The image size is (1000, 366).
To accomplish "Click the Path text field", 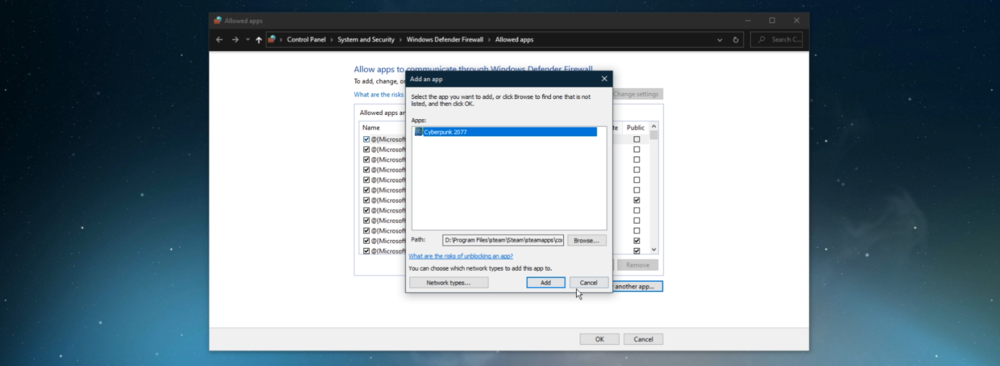I will (x=503, y=240).
